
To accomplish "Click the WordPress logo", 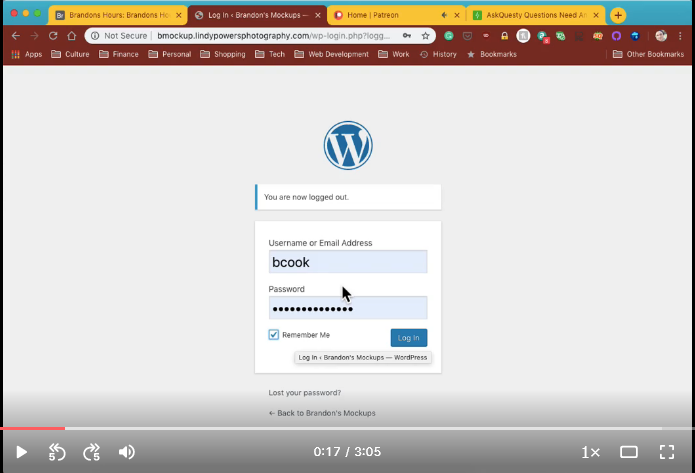I will (348, 145).
